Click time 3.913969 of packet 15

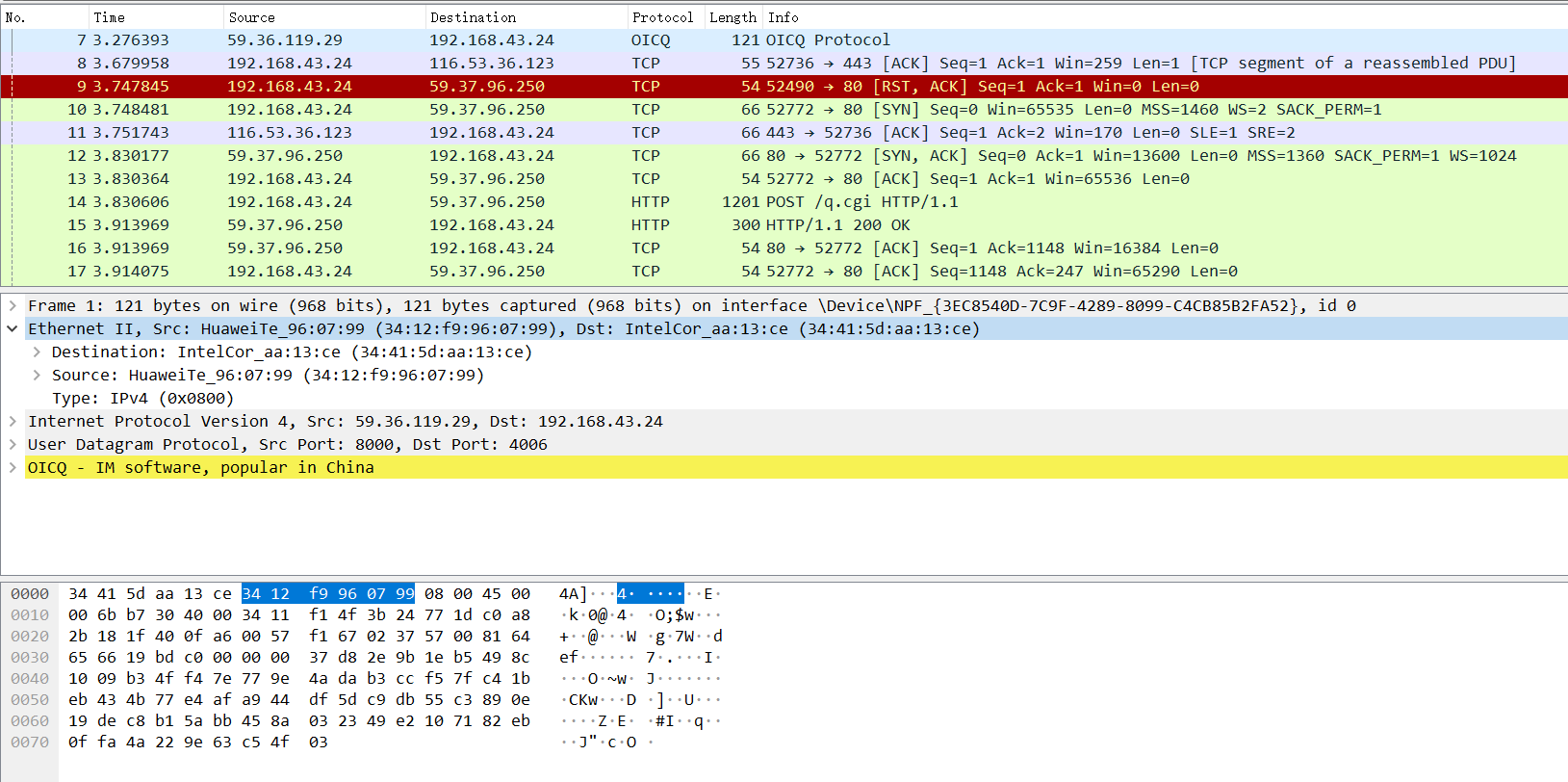pyautogui.click(x=131, y=225)
